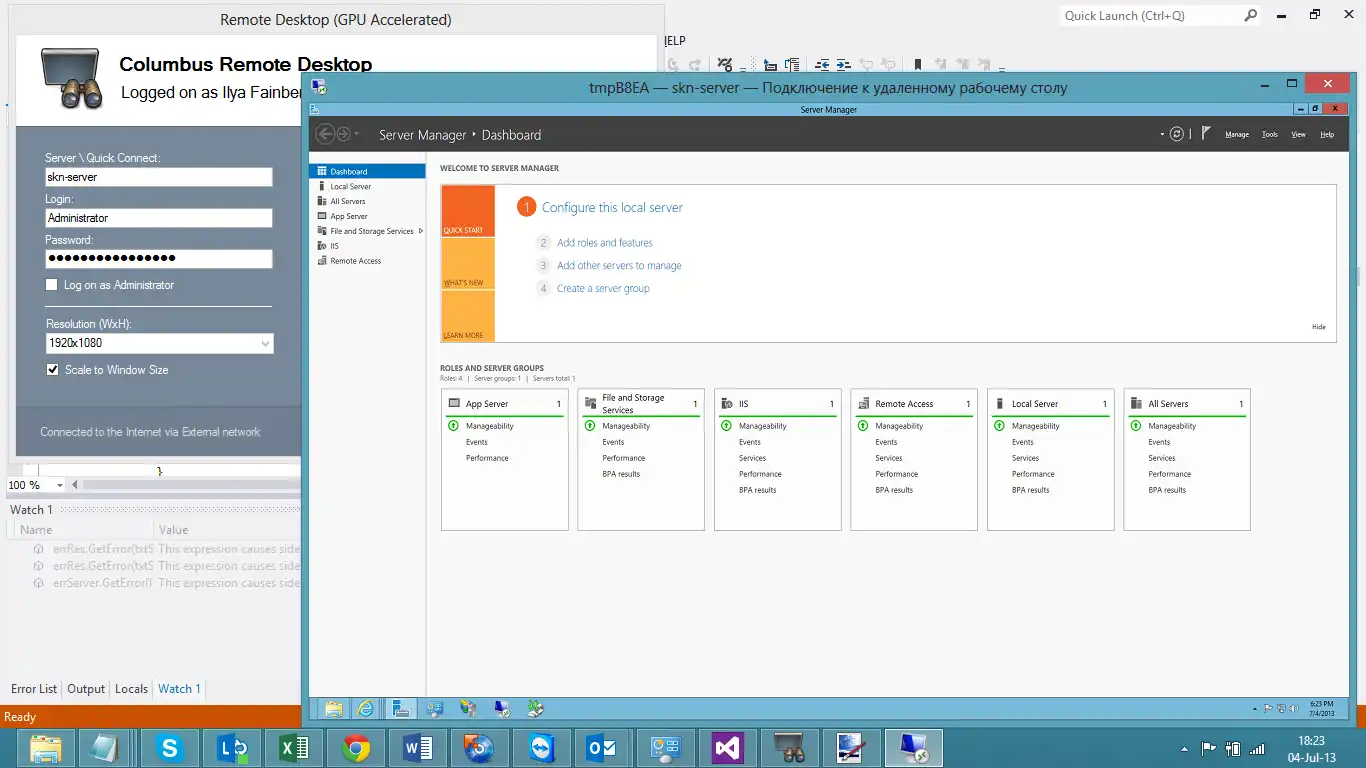Open File Explorer on the remote taskbar

pos(334,708)
